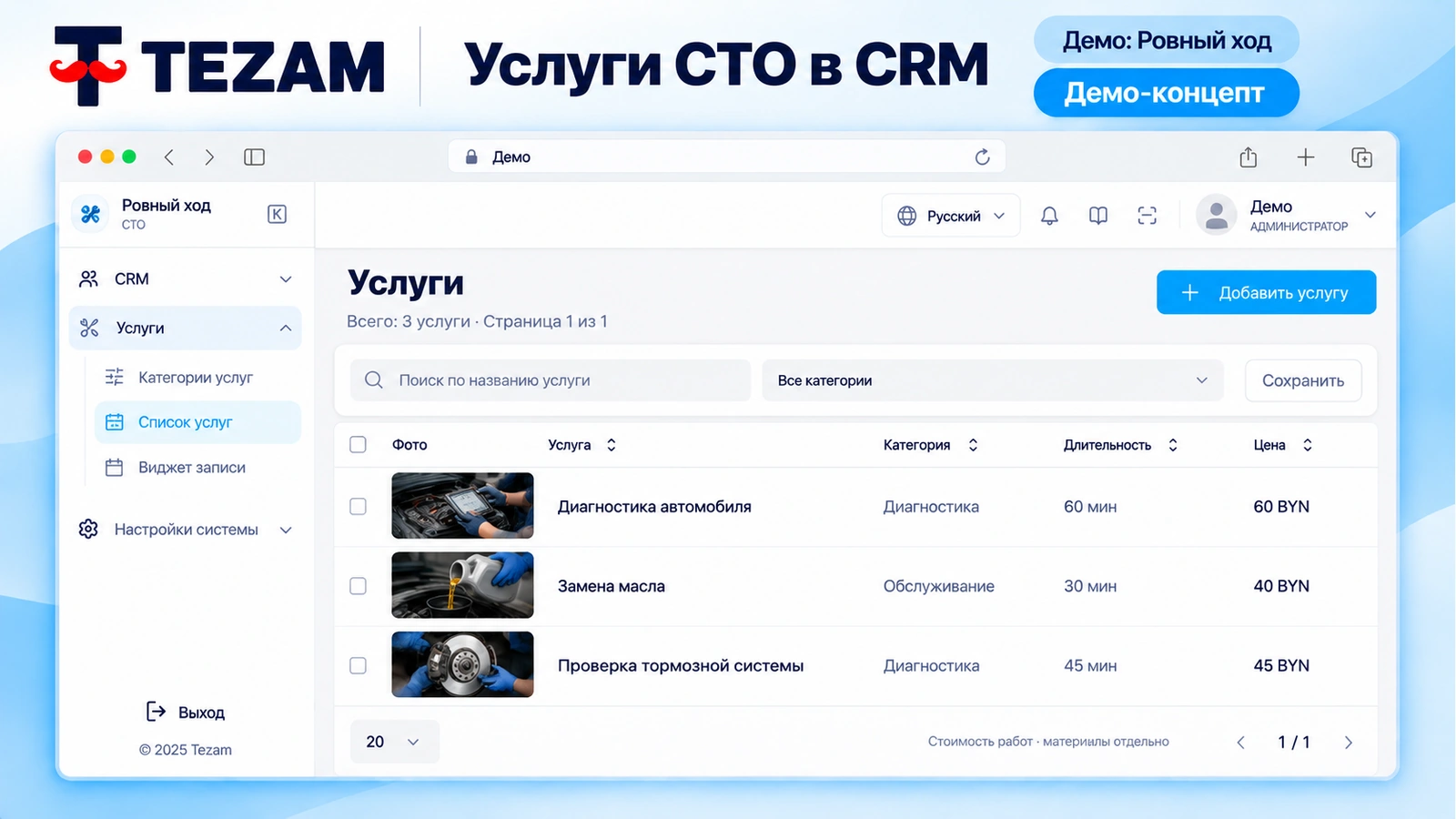Click the Диагностика автомобиля service name
The height and width of the screenshot is (819, 1456).
pos(654,507)
